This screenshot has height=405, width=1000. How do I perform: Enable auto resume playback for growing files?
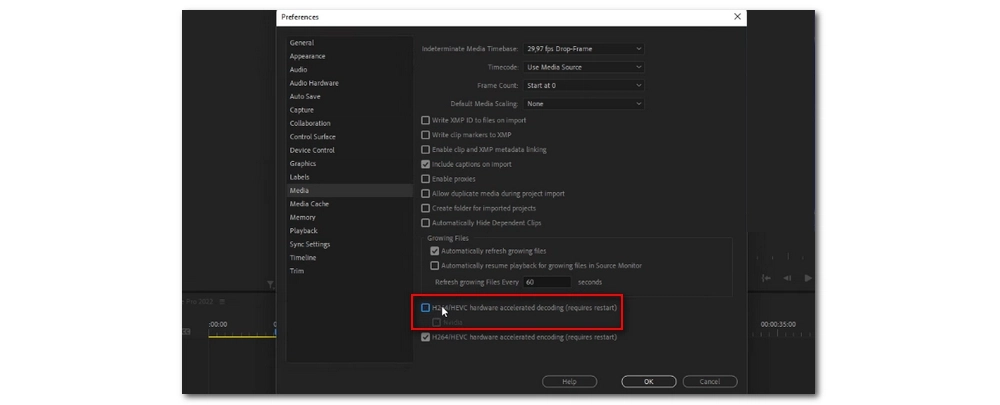pos(434,265)
